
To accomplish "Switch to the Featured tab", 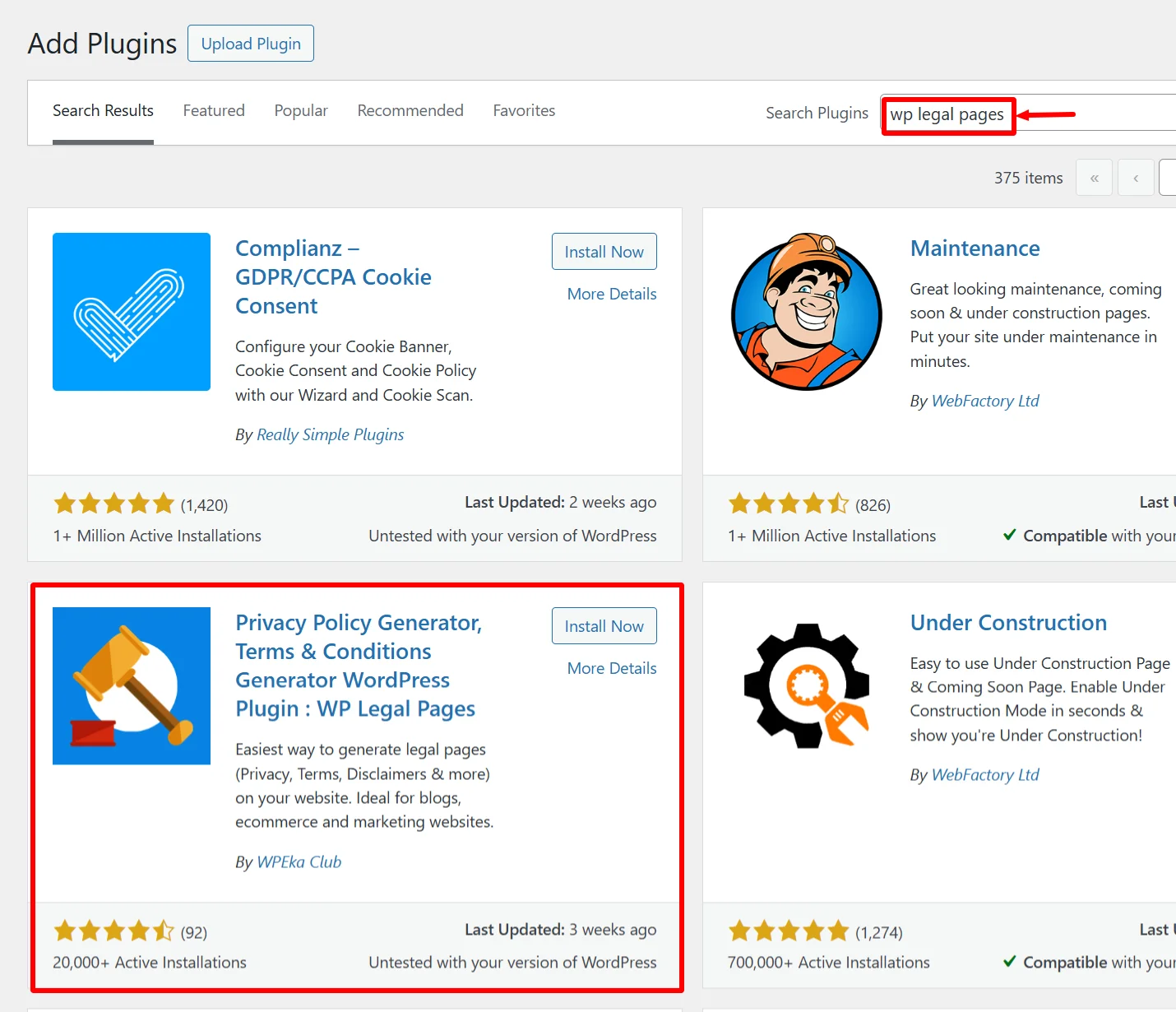I will pyautogui.click(x=214, y=111).
